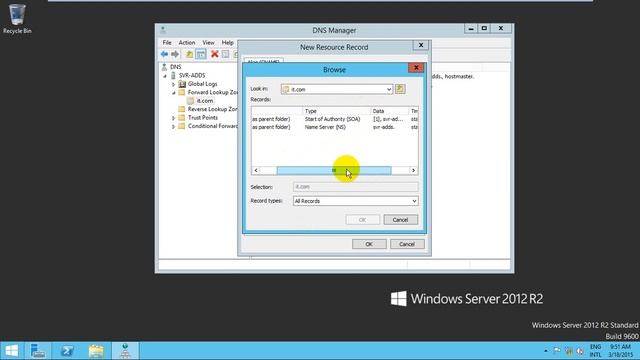The height and width of the screenshot is (360, 640).
Task: Open File Explorer from the taskbar
Action: (96, 351)
